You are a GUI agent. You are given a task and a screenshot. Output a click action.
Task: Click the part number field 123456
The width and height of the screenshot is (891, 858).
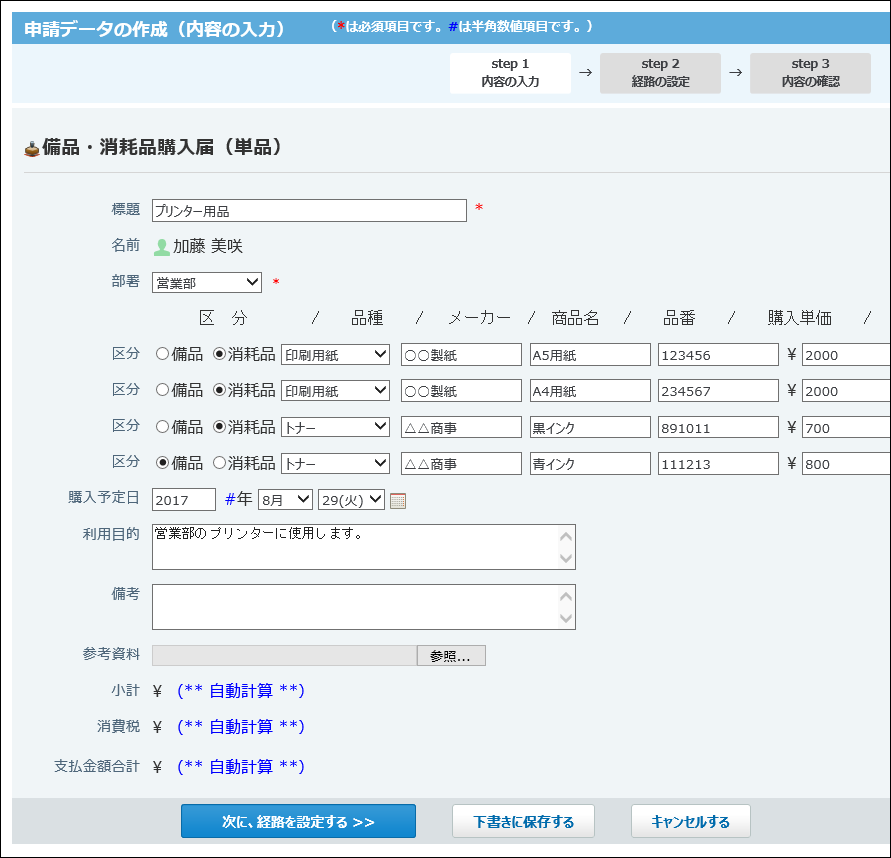click(x=718, y=355)
